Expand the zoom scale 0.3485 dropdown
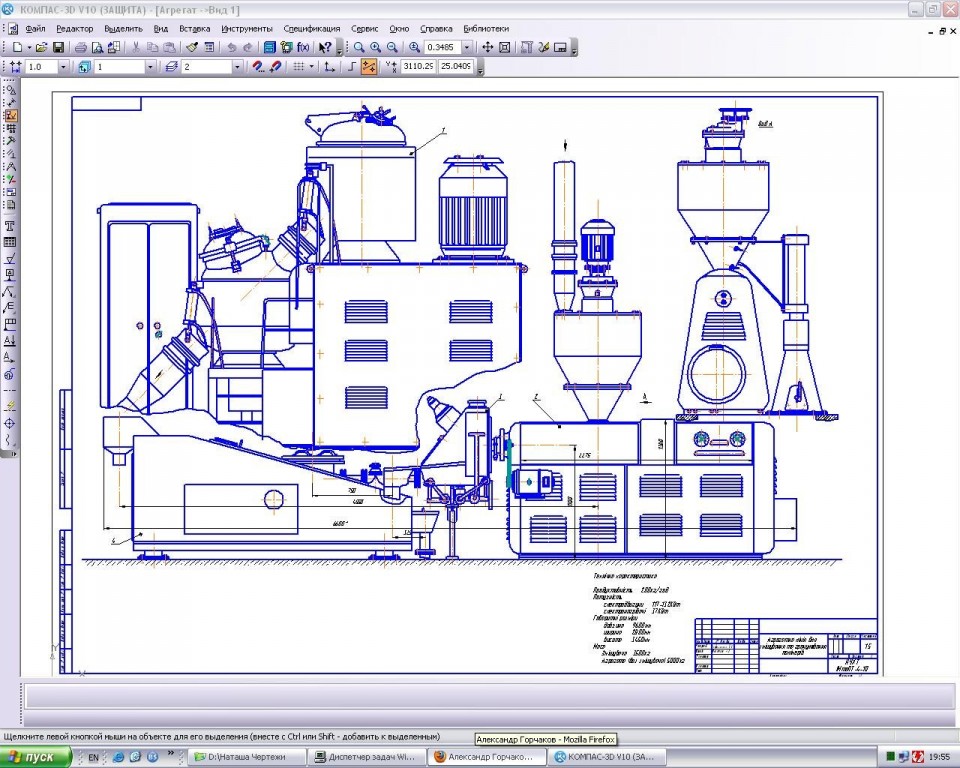This screenshot has width=960, height=768. tap(467, 48)
